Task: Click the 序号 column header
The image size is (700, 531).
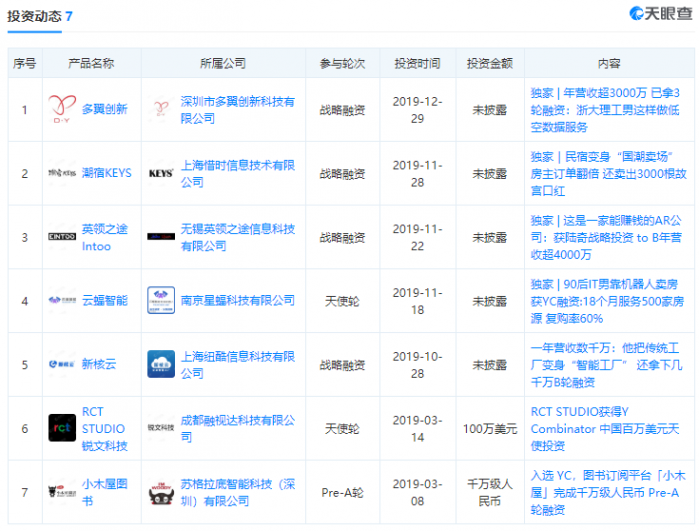Action: click(x=25, y=63)
